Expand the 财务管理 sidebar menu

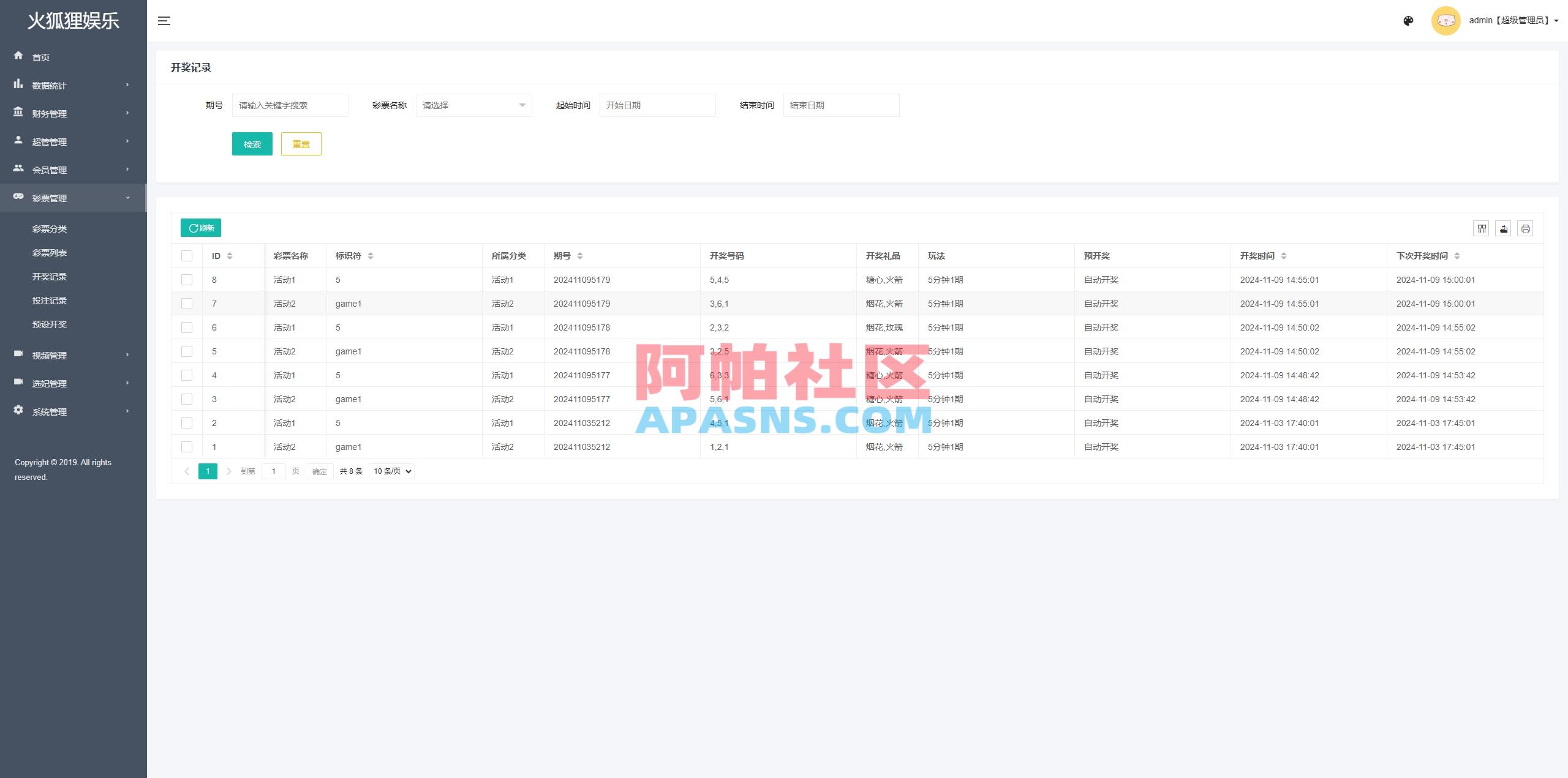49,113
